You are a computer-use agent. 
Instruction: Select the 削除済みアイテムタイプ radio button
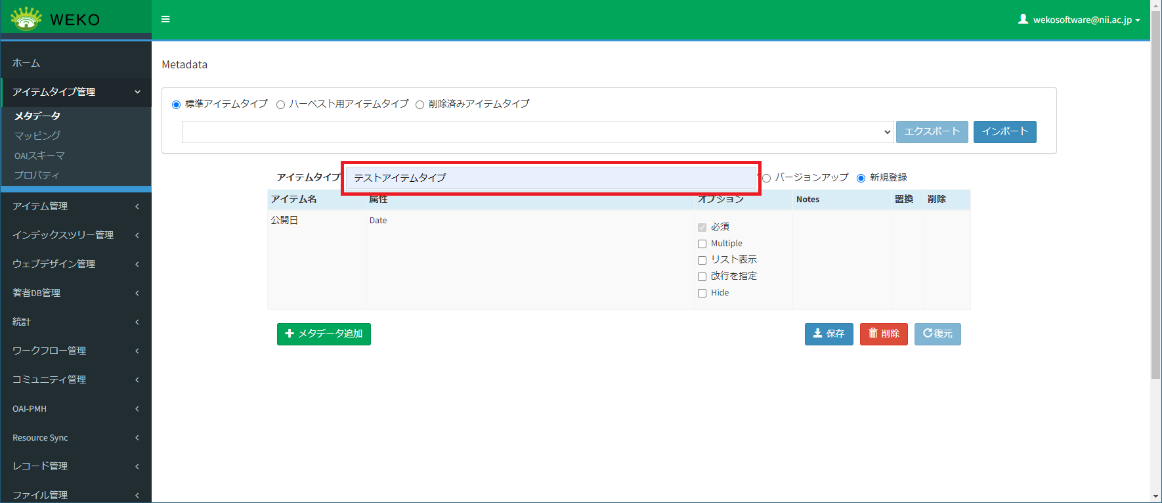tap(420, 104)
